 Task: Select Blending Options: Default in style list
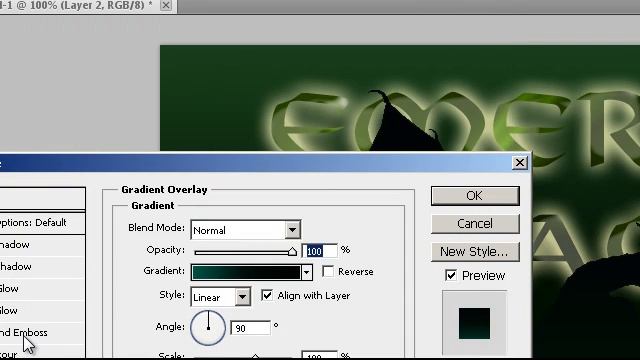[42, 223]
